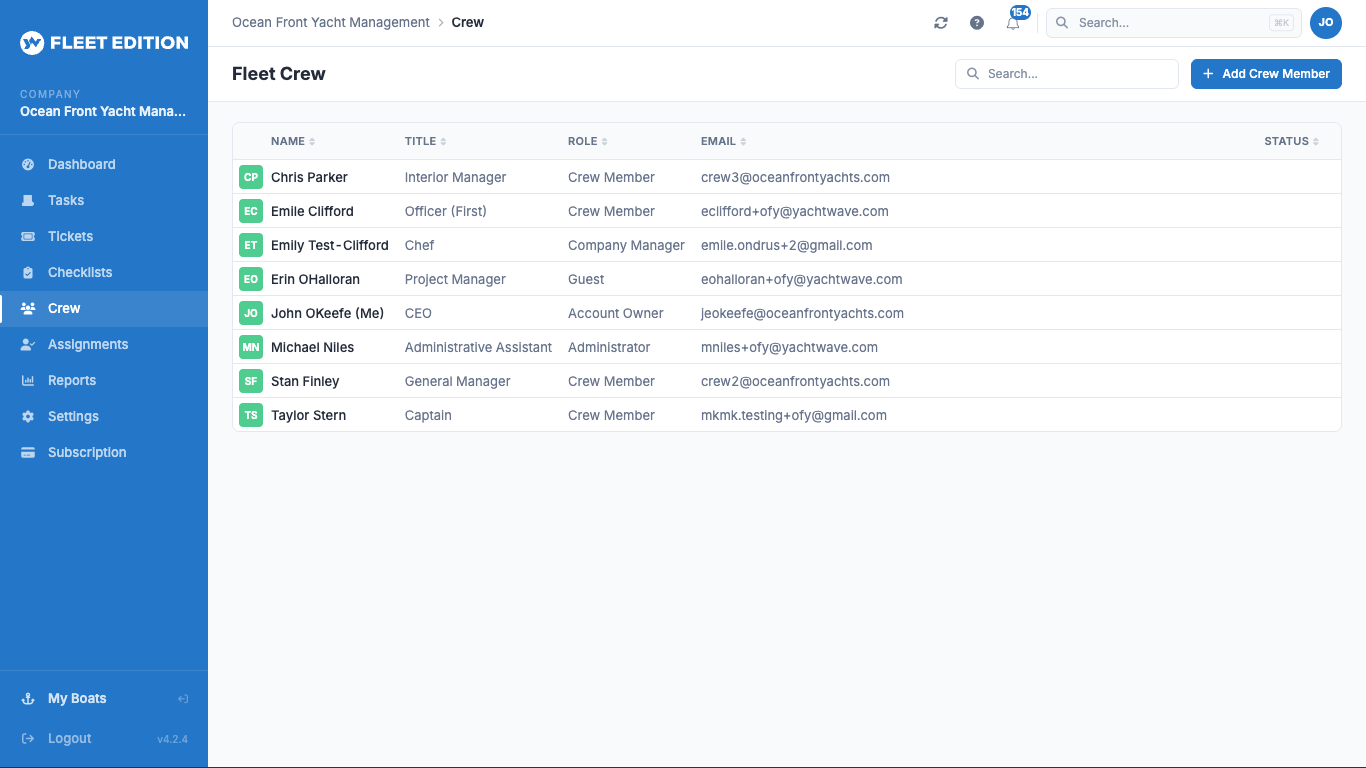Open the Assignments page
This screenshot has width=1366, height=768.
[x=104, y=344]
